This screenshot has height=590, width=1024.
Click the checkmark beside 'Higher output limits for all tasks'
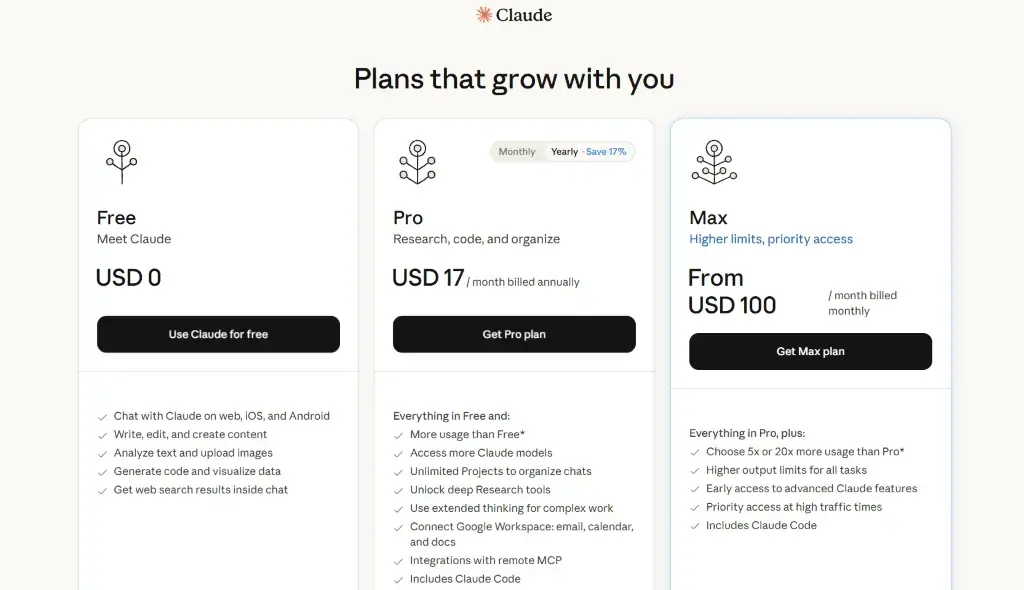point(693,470)
